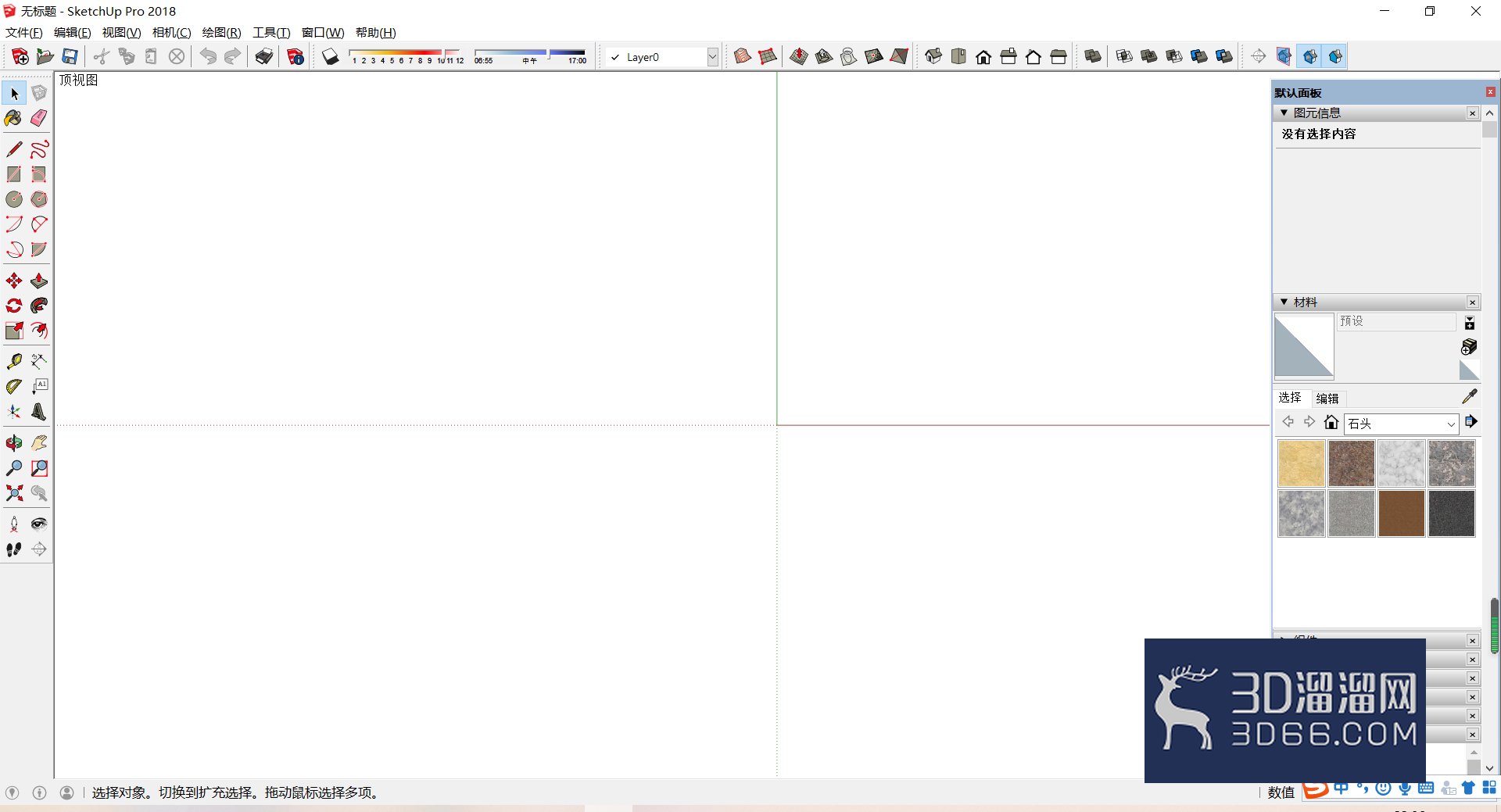Activate the Sample Paint eyedropper
Image resolution: width=1501 pixels, height=812 pixels.
click(x=1469, y=397)
